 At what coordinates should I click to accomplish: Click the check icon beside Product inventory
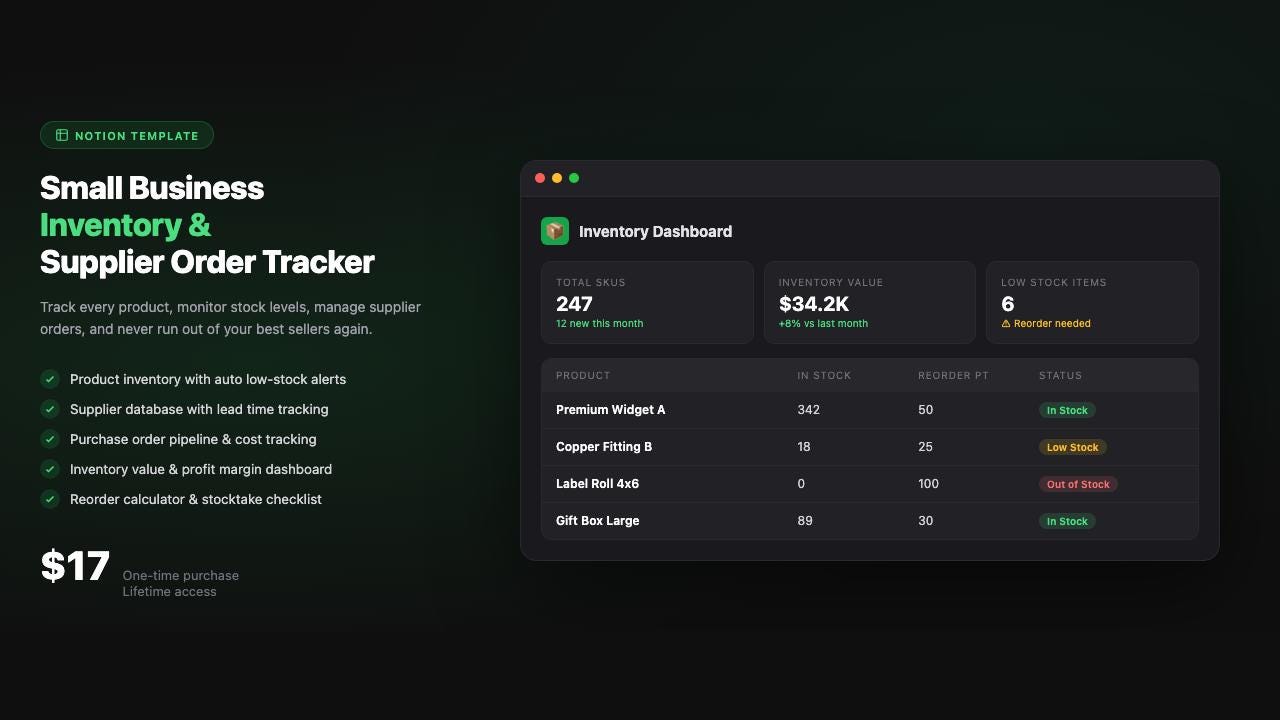point(50,379)
